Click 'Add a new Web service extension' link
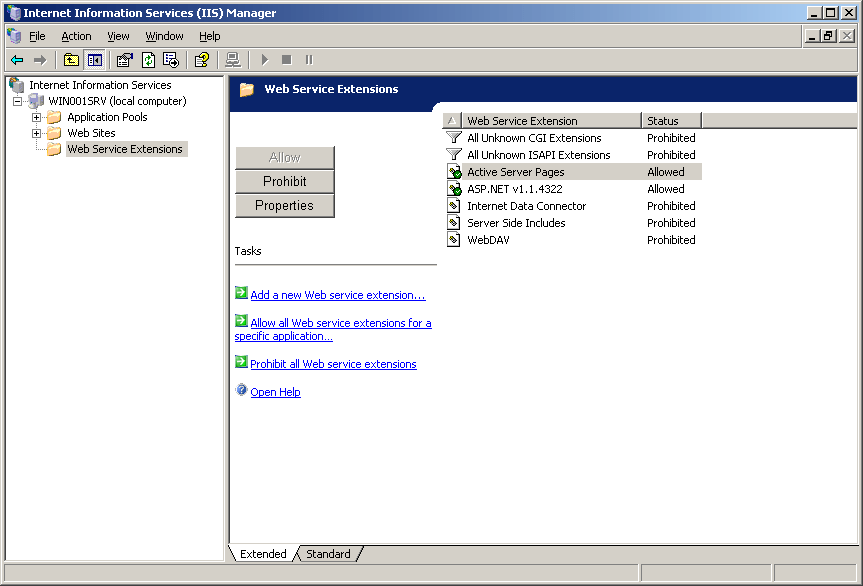Screen dimensions: 863x586 (x=337, y=295)
